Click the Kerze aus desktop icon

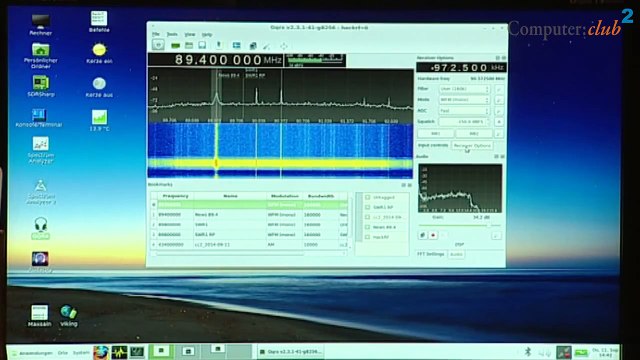click(99, 87)
